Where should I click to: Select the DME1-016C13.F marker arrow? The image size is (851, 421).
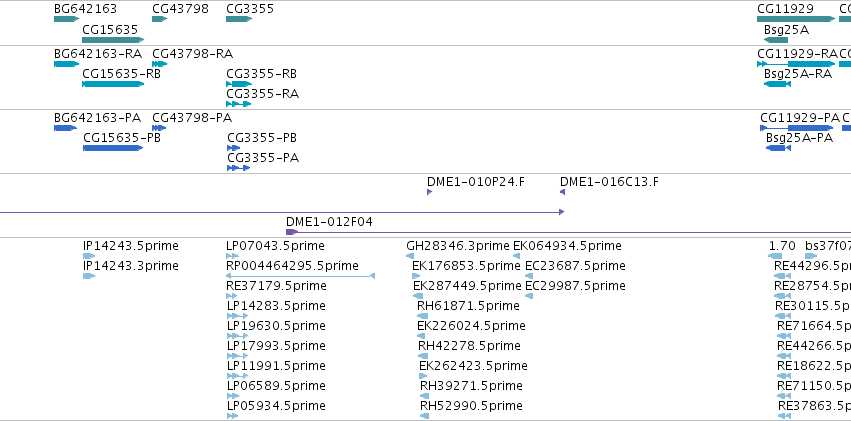click(x=563, y=192)
